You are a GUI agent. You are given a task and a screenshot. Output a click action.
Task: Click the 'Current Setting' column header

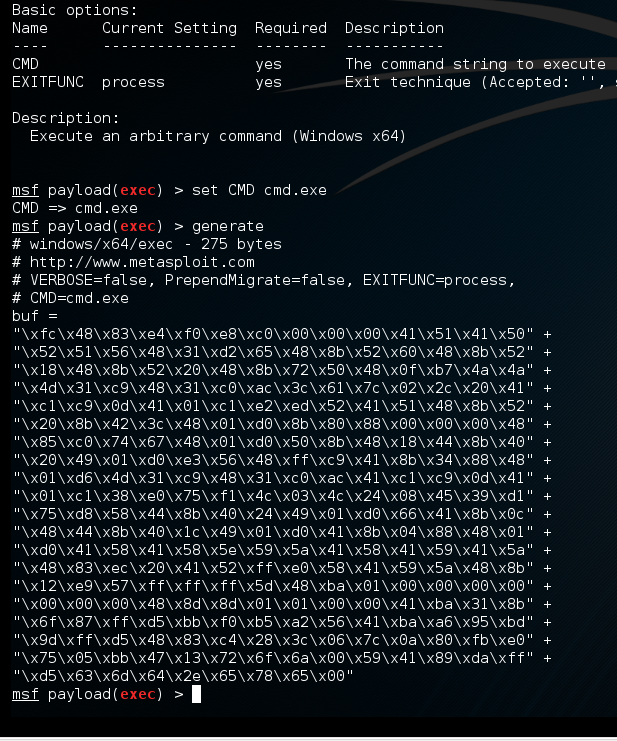(x=169, y=28)
